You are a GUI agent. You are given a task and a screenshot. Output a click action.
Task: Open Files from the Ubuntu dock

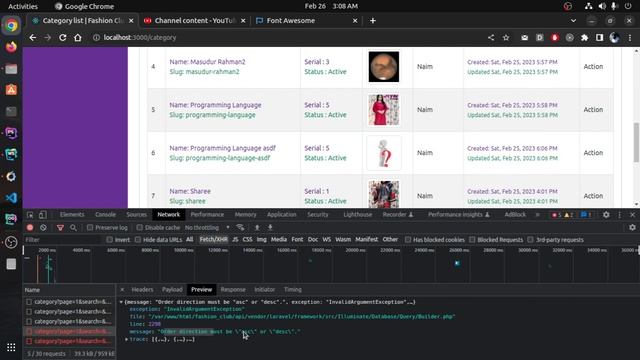coord(11,69)
